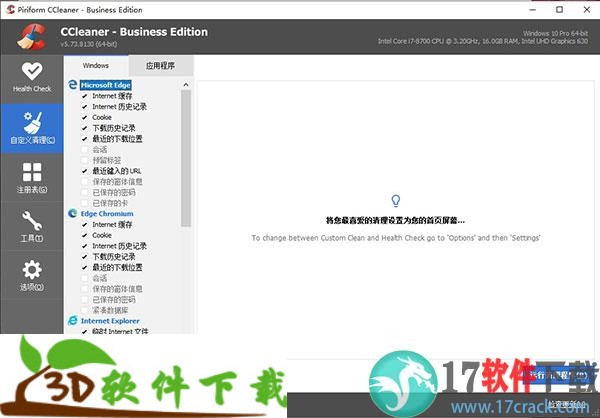The image size is (600, 418).
Task: Click the CCleaner title bar app icon
Action: [x=10, y=10]
